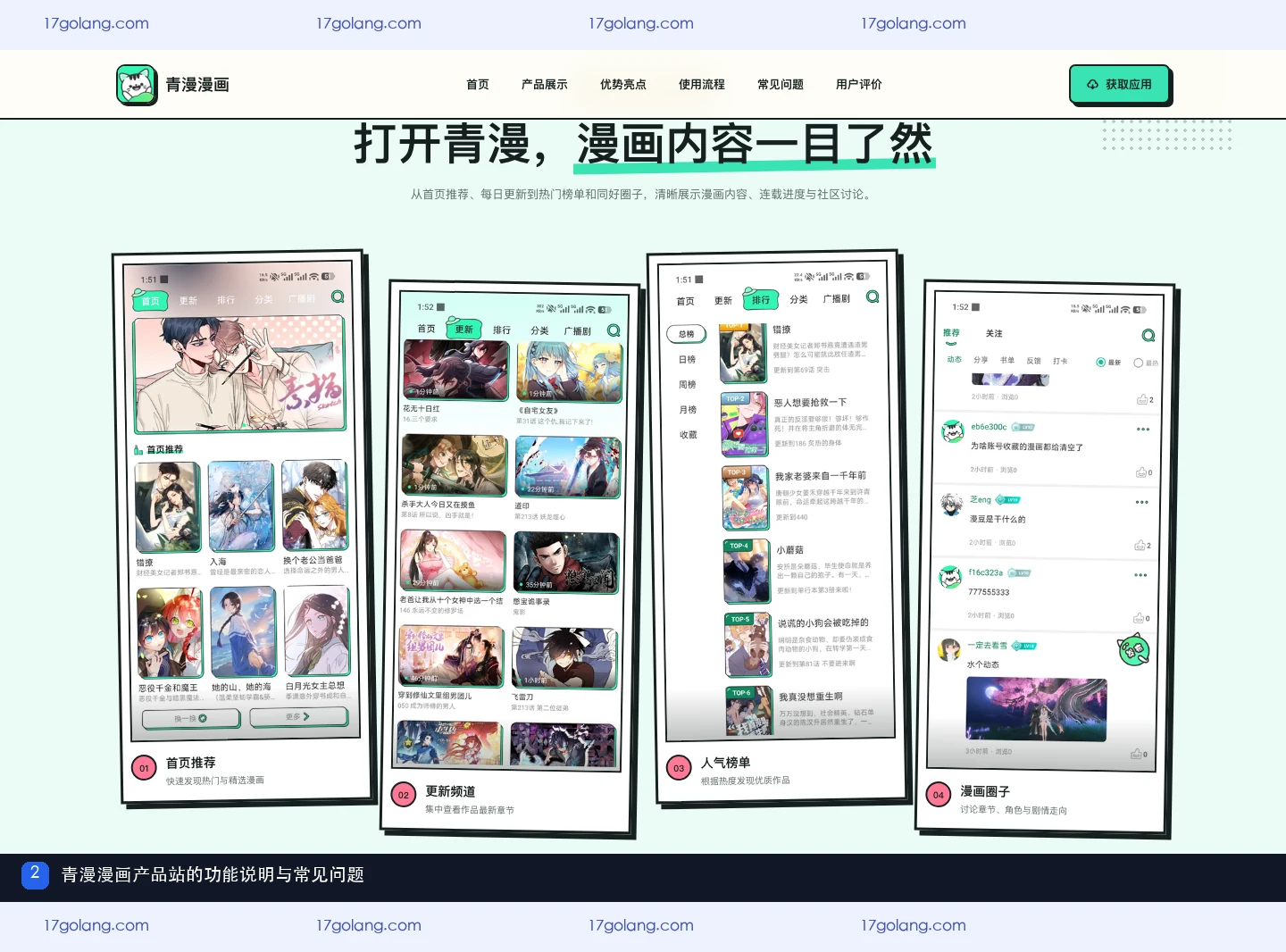The height and width of the screenshot is (952, 1286).
Task: Open 收藏 in ranking sidebar
Action: [688, 434]
